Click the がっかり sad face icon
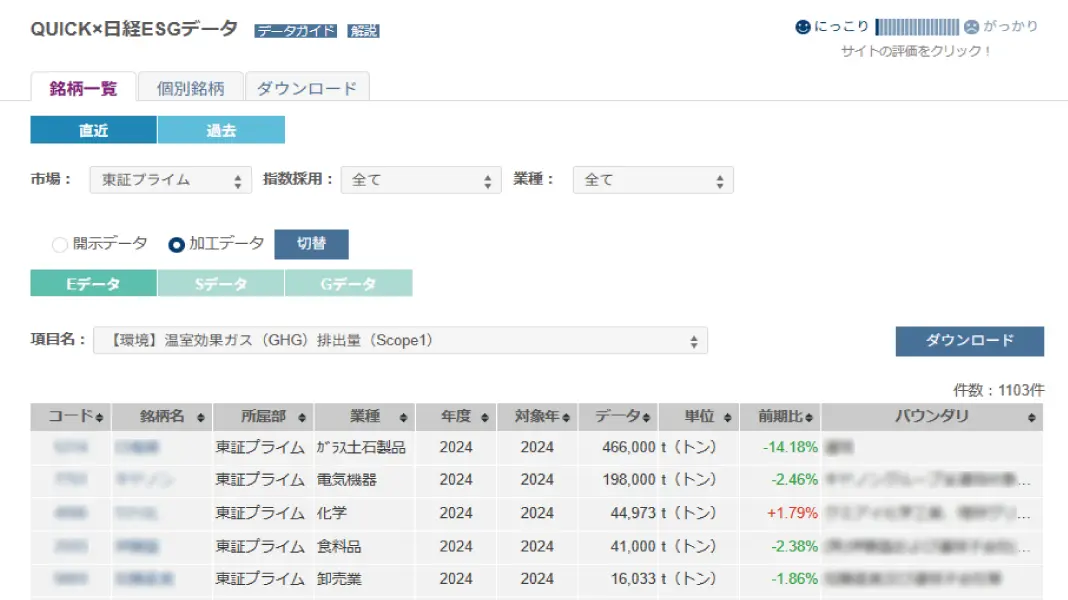1068x600 pixels. tap(971, 27)
